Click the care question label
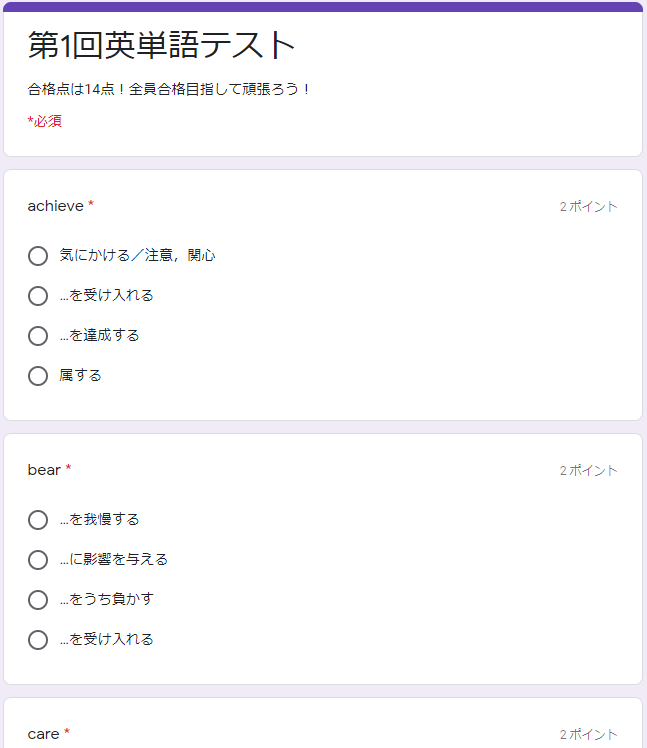Screen dimensions: 647x748 coord(43,734)
